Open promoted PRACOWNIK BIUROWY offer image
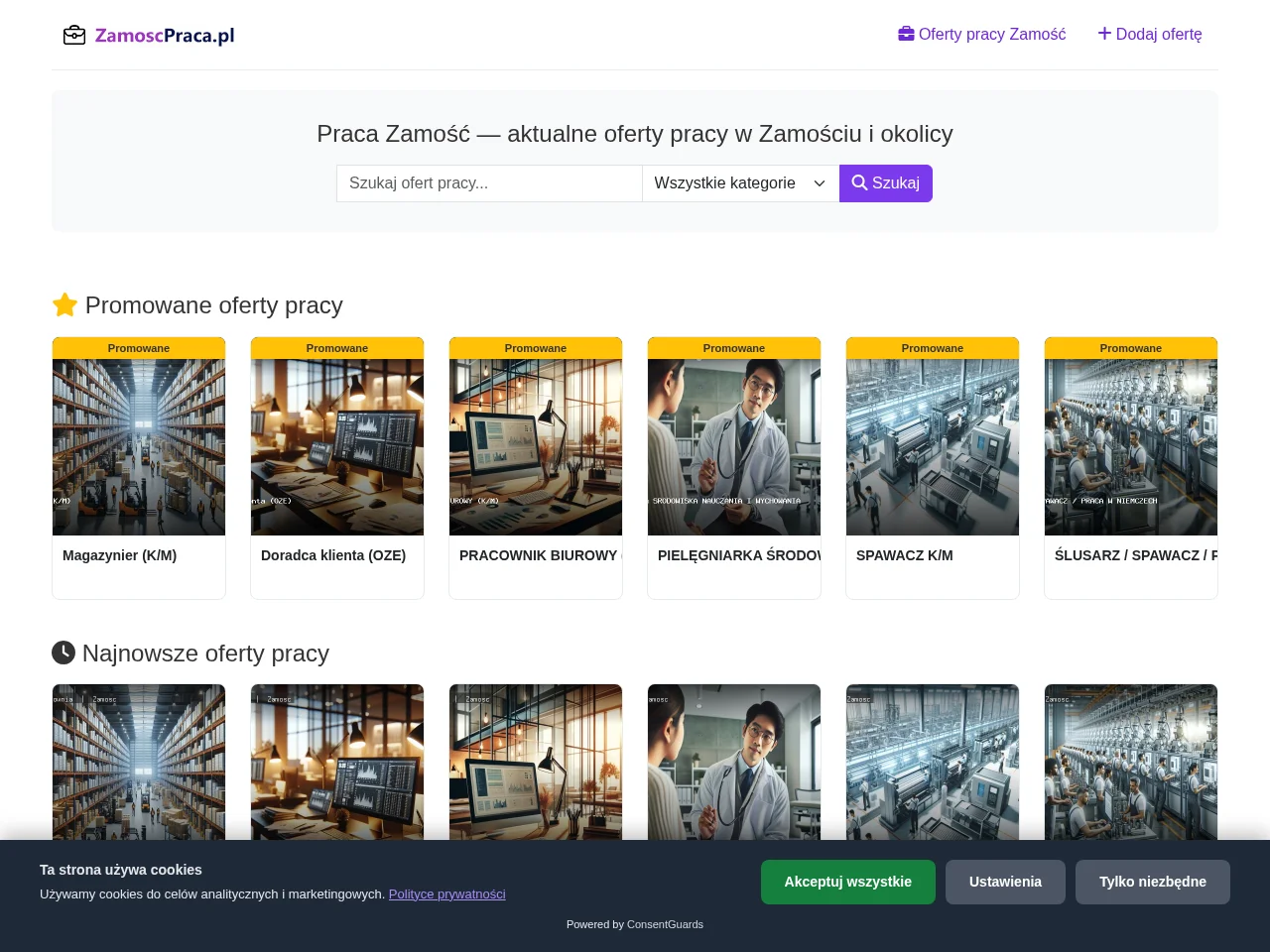This screenshot has width=1270, height=952. 536,447
